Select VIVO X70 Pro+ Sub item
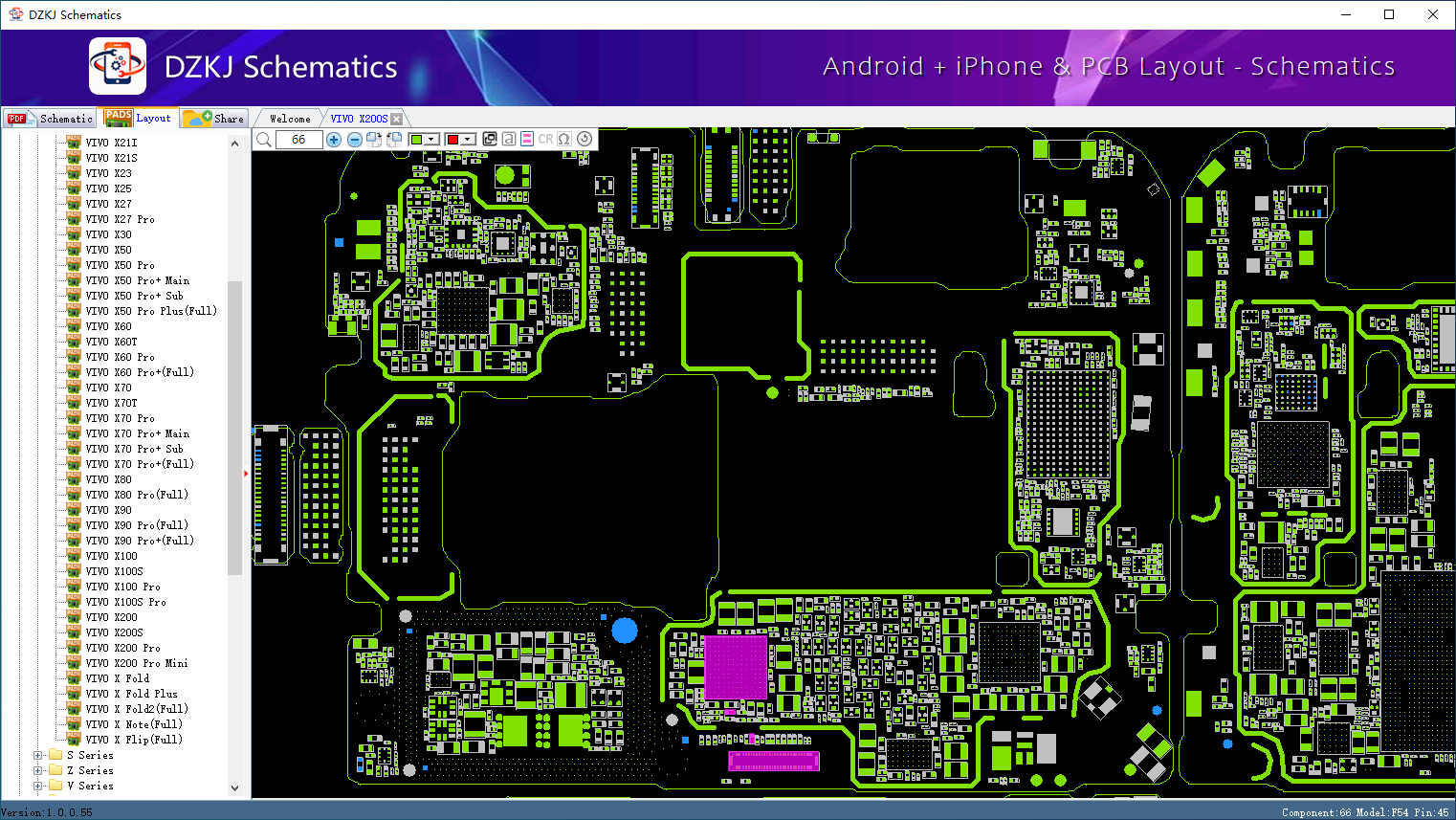 pyautogui.click(x=134, y=449)
